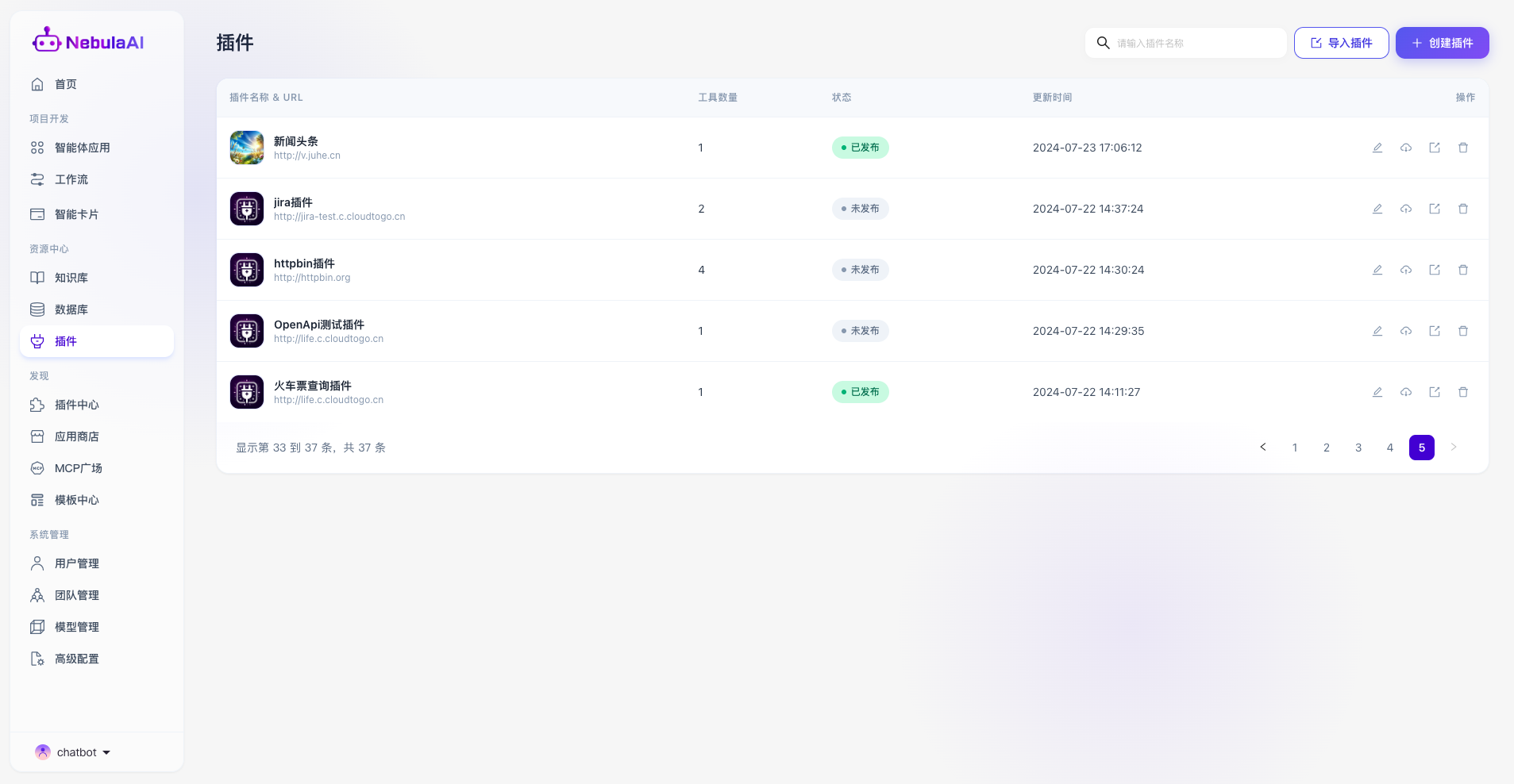The image size is (1514, 784).
Task: Navigate to MCP广场 in sidebar
Action: [78, 468]
